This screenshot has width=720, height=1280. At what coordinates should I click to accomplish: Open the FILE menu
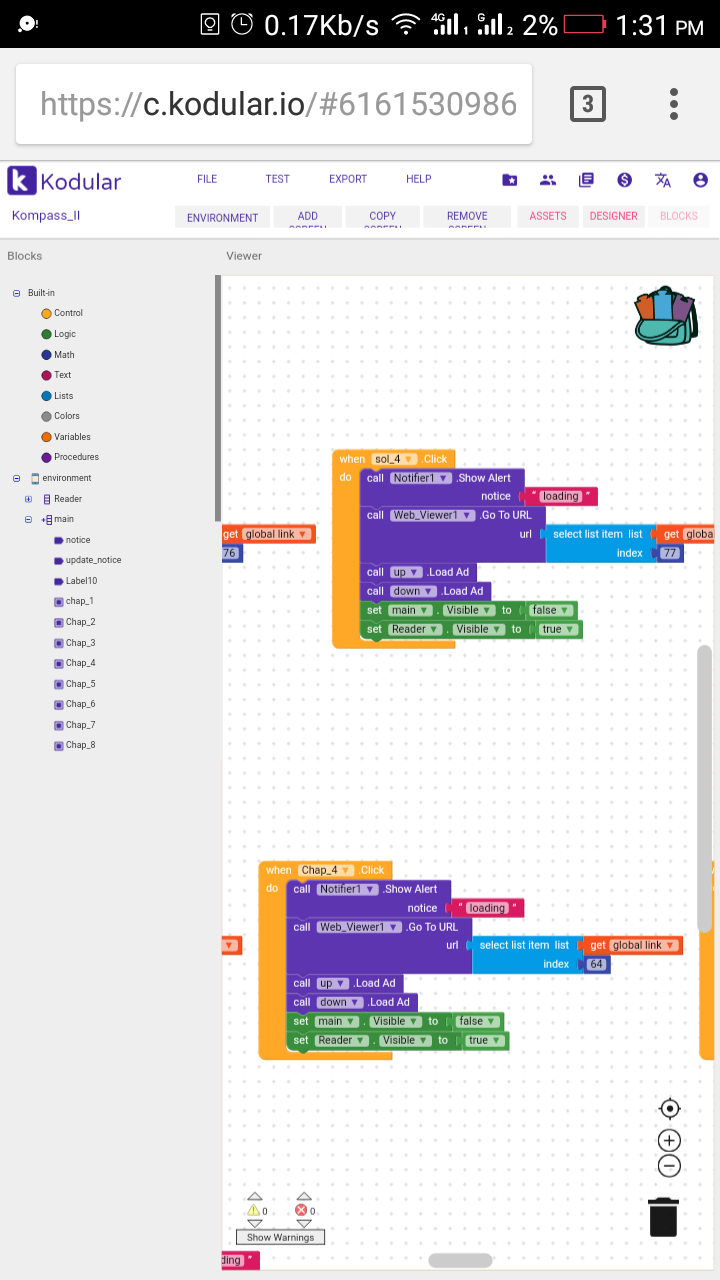(207, 179)
